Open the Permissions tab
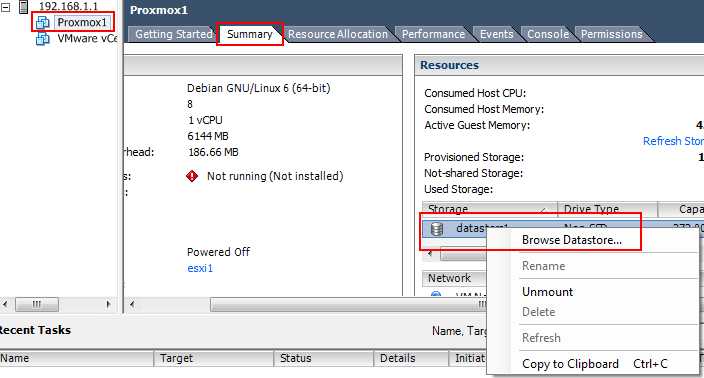 click(x=612, y=34)
